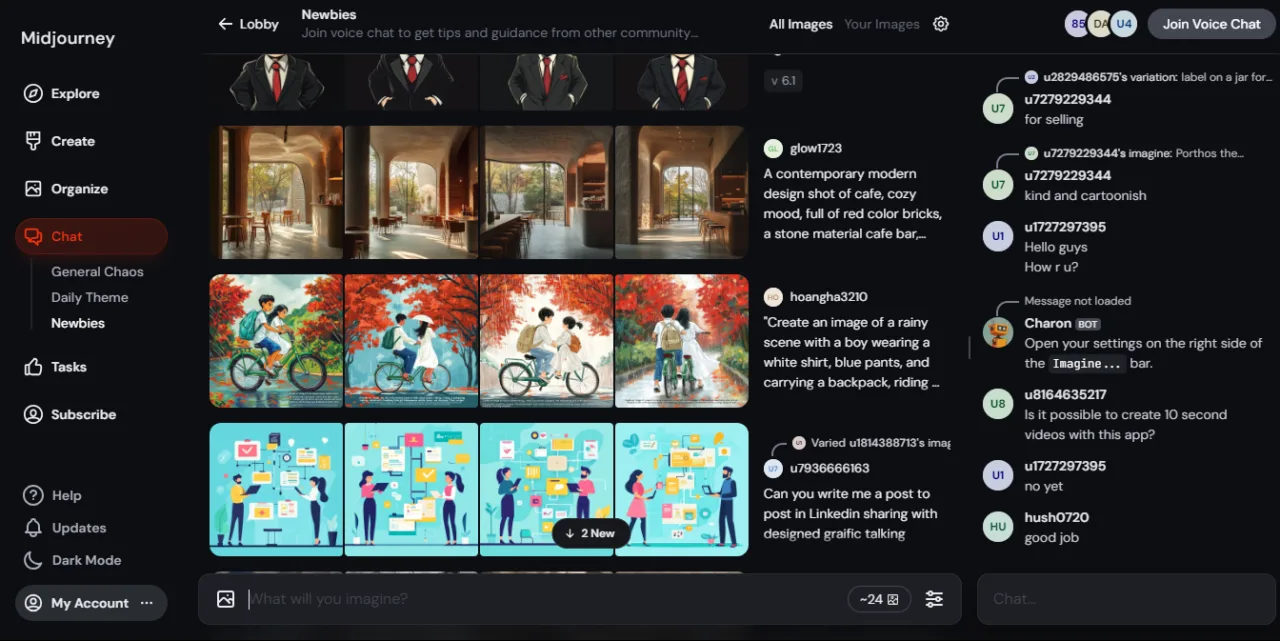1280x641 pixels.
Task: Click the glow1723 avatar icon
Action: tap(773, 148)
